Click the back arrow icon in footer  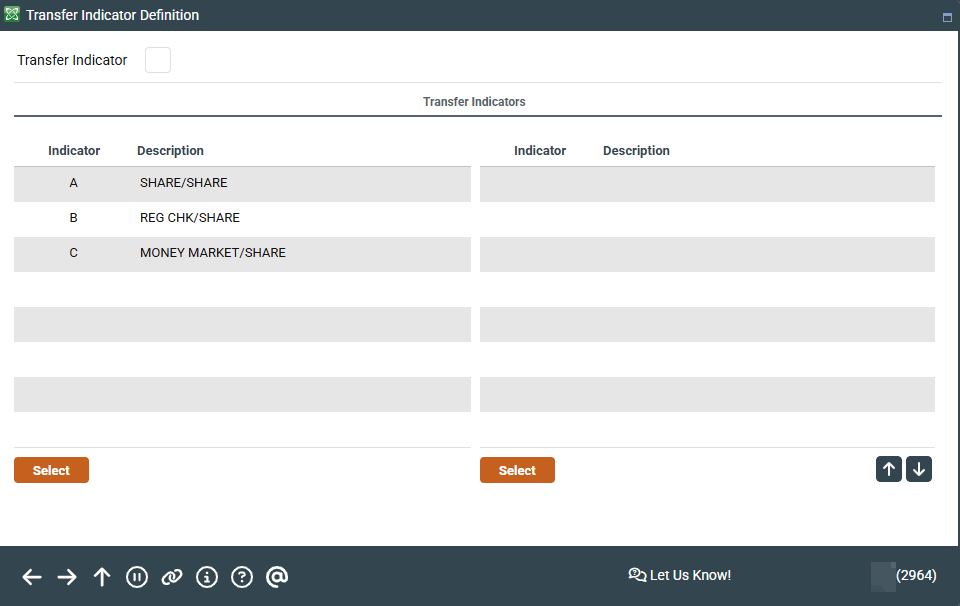(32, 577)
